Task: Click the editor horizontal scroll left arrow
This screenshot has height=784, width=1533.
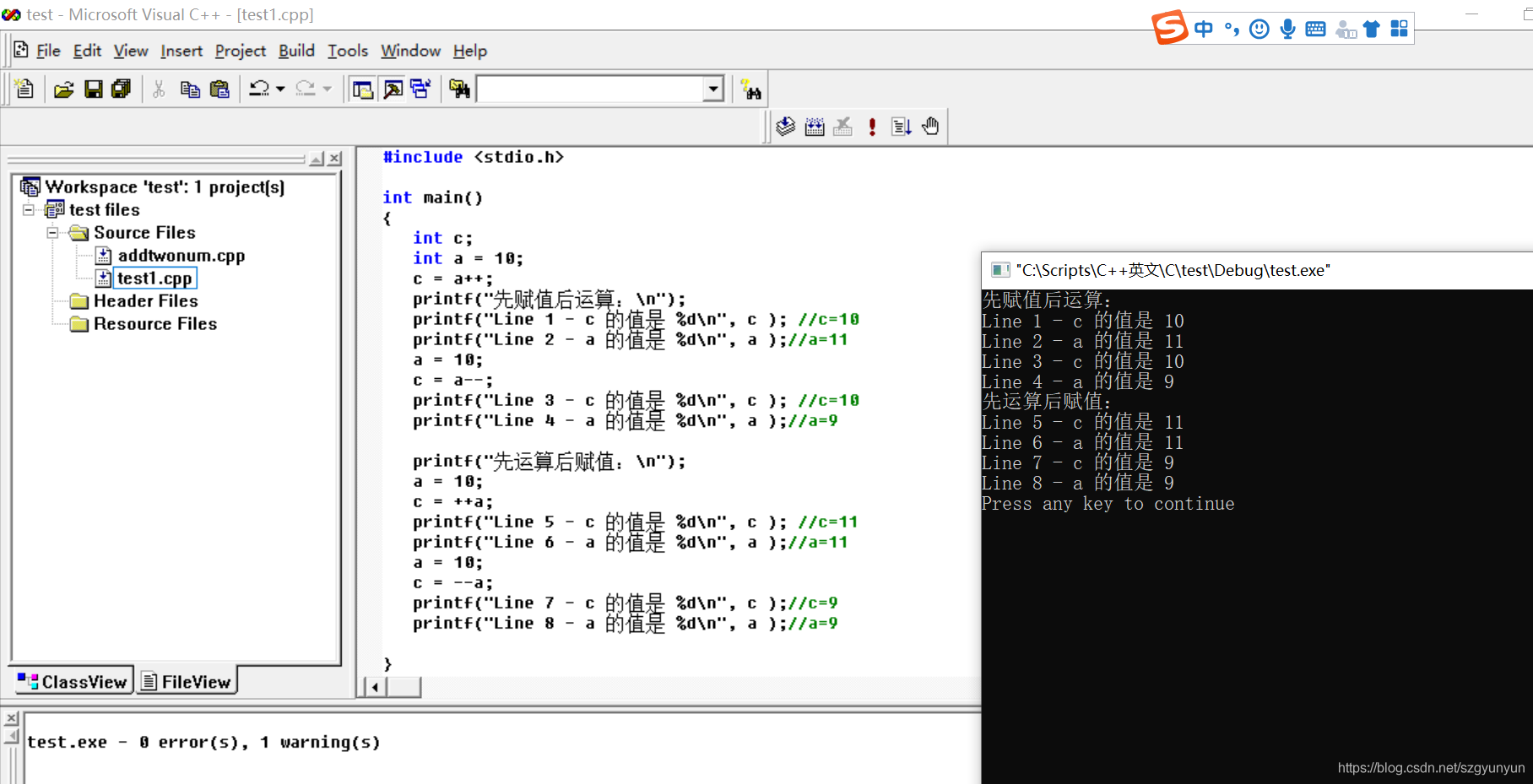Action: coord(374,687)
